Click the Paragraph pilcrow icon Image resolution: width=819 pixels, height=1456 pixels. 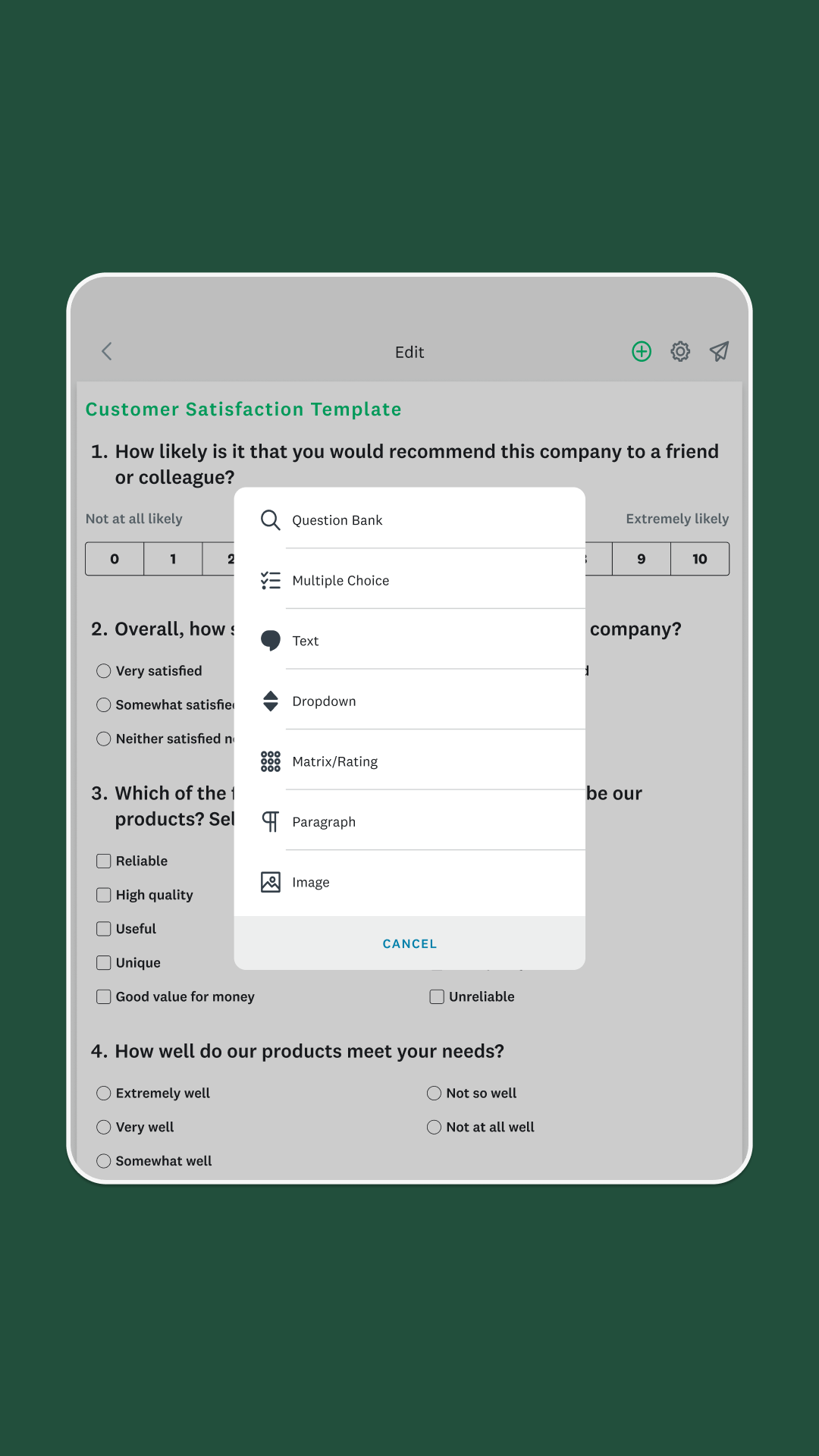[271, 821]
